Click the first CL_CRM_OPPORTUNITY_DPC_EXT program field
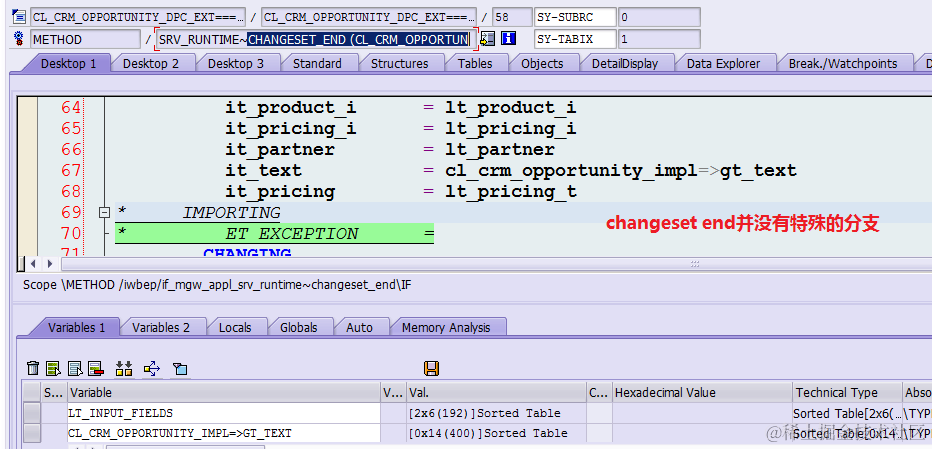 click(x=138, y=17)
